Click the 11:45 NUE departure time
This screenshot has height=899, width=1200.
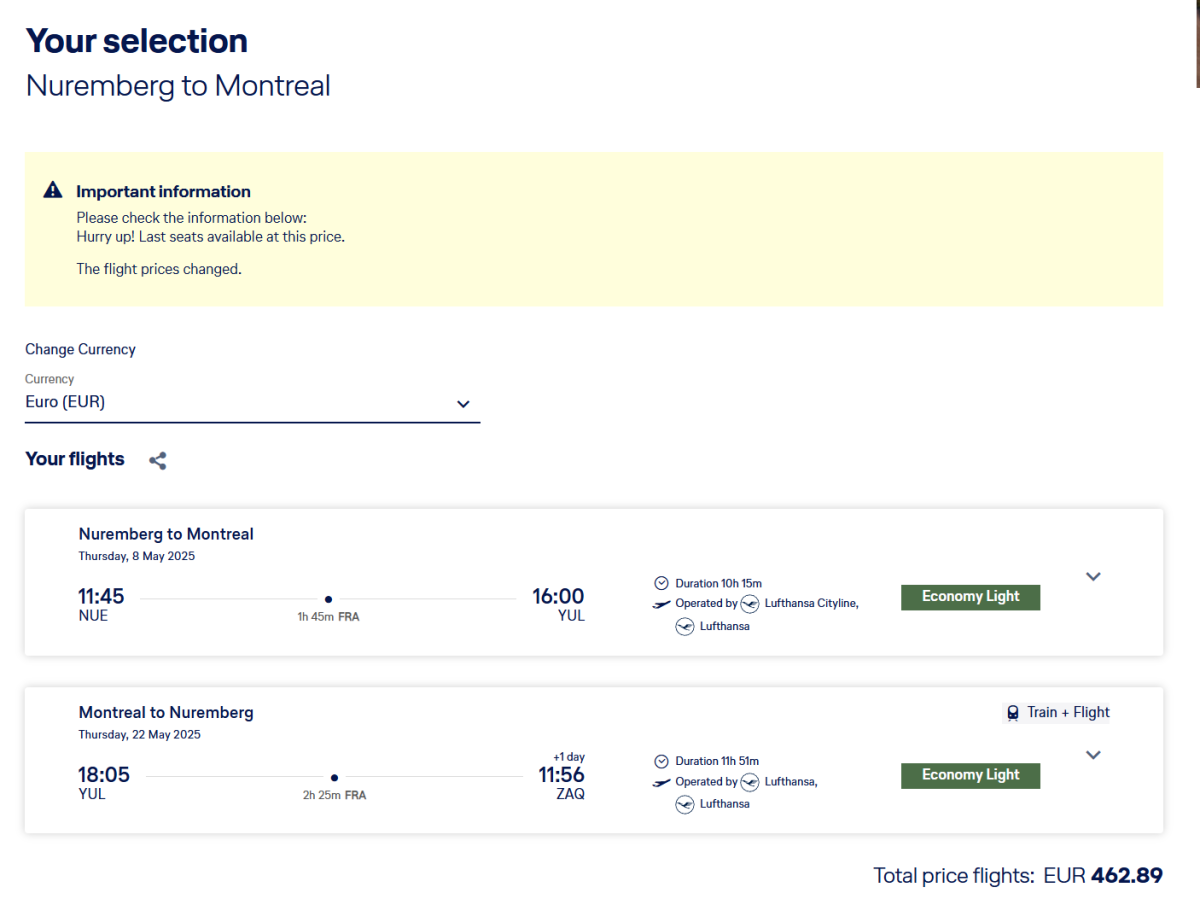(101, 597)
